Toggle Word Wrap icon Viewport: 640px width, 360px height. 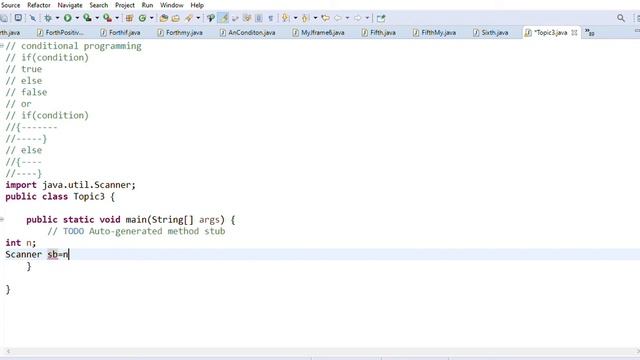click(235, 18)
